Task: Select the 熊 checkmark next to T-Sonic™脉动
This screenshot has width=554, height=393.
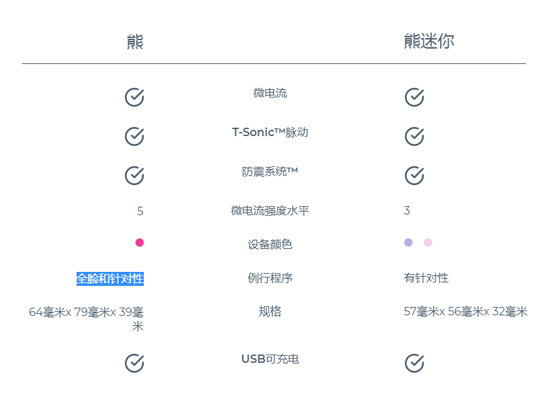Action: pos(134,136)
